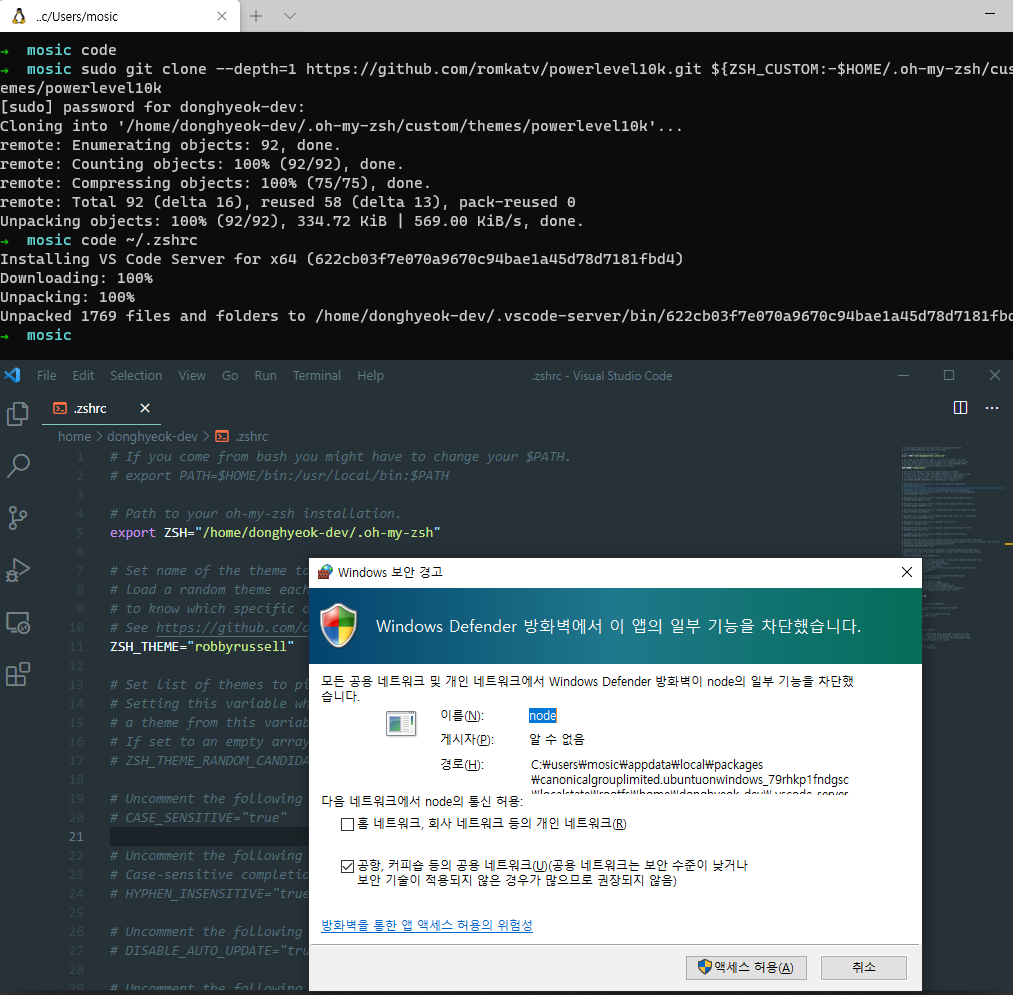Click donghyeok-dev in the breadcrumb
This screenshot has height=995, width=1013.
pos(152,437)
